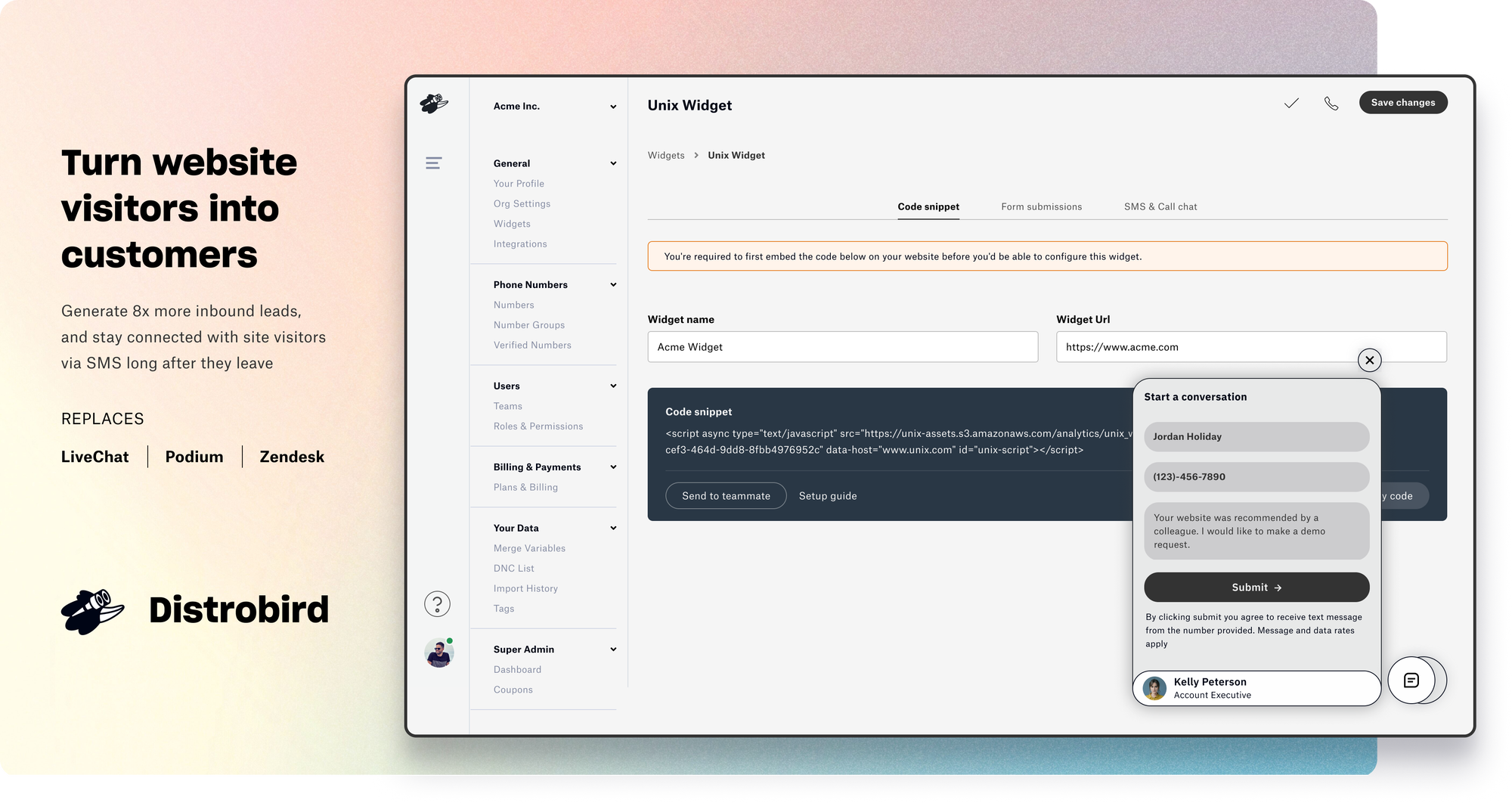The height and width of the screenshot is (803, 1512).
Task: Click the Widgets breadcrumb link
Action: click(x=666, y=156)
